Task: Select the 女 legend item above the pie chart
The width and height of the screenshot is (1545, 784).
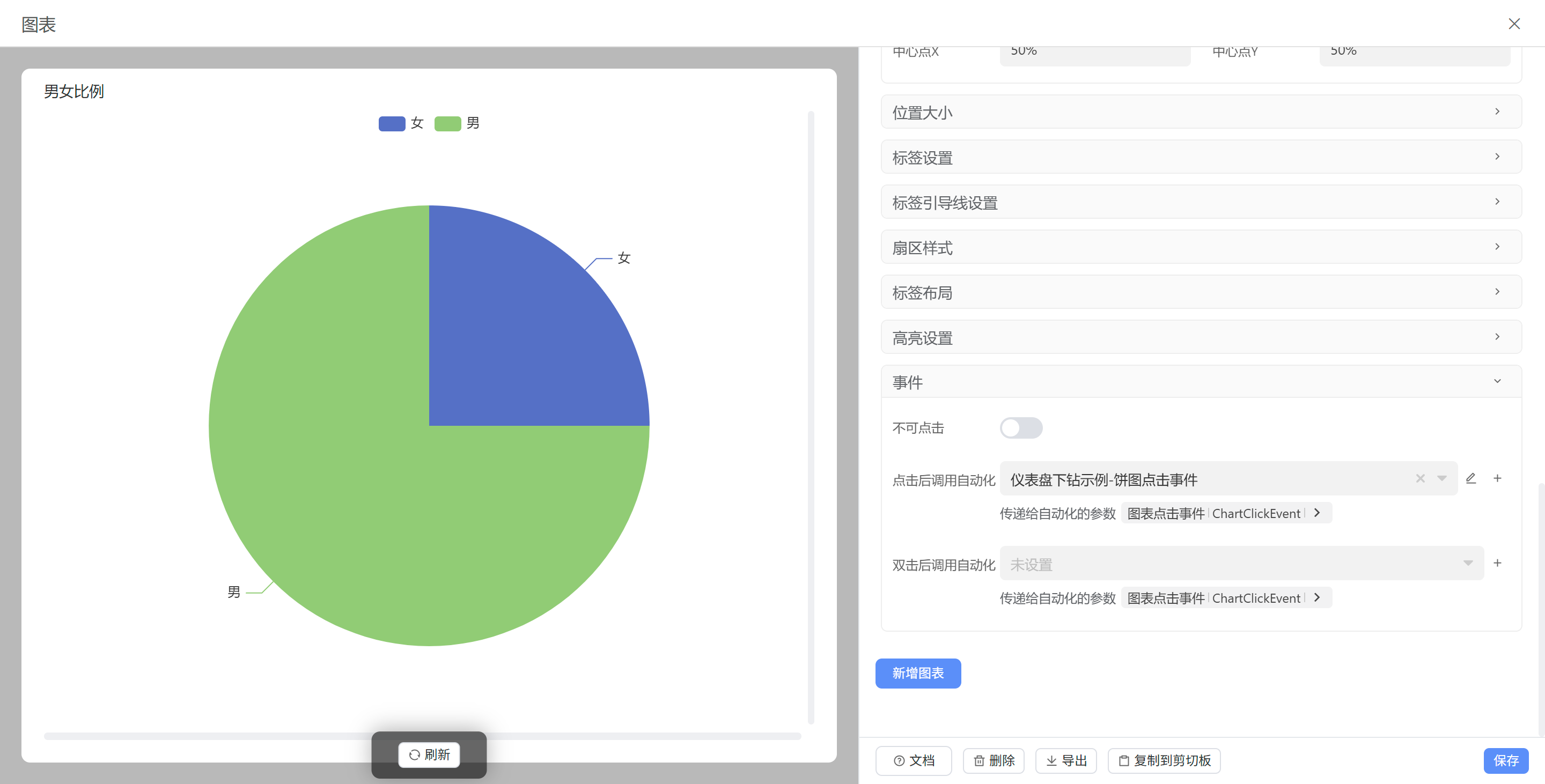Action: pyautogui.click(x=402, y=123)
